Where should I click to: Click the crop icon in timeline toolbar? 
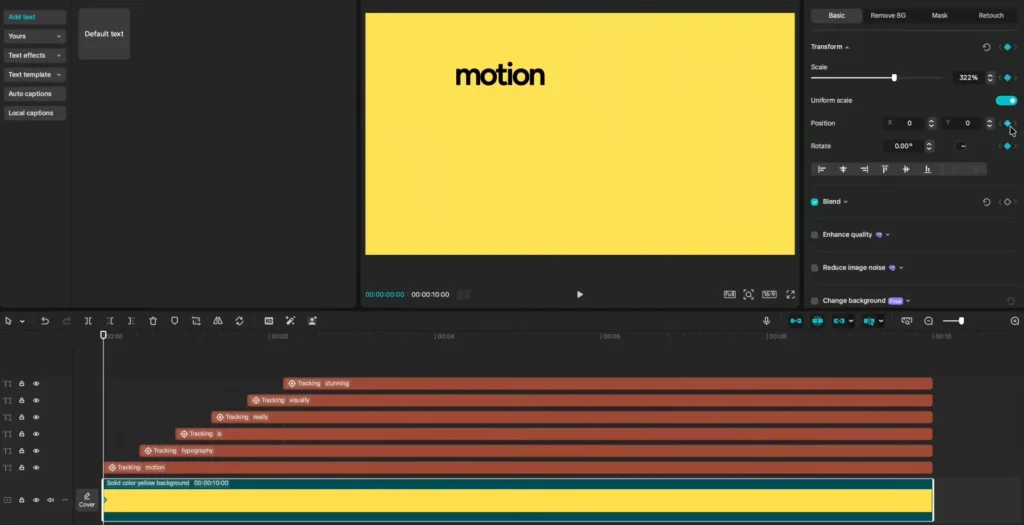click(196, 321)
